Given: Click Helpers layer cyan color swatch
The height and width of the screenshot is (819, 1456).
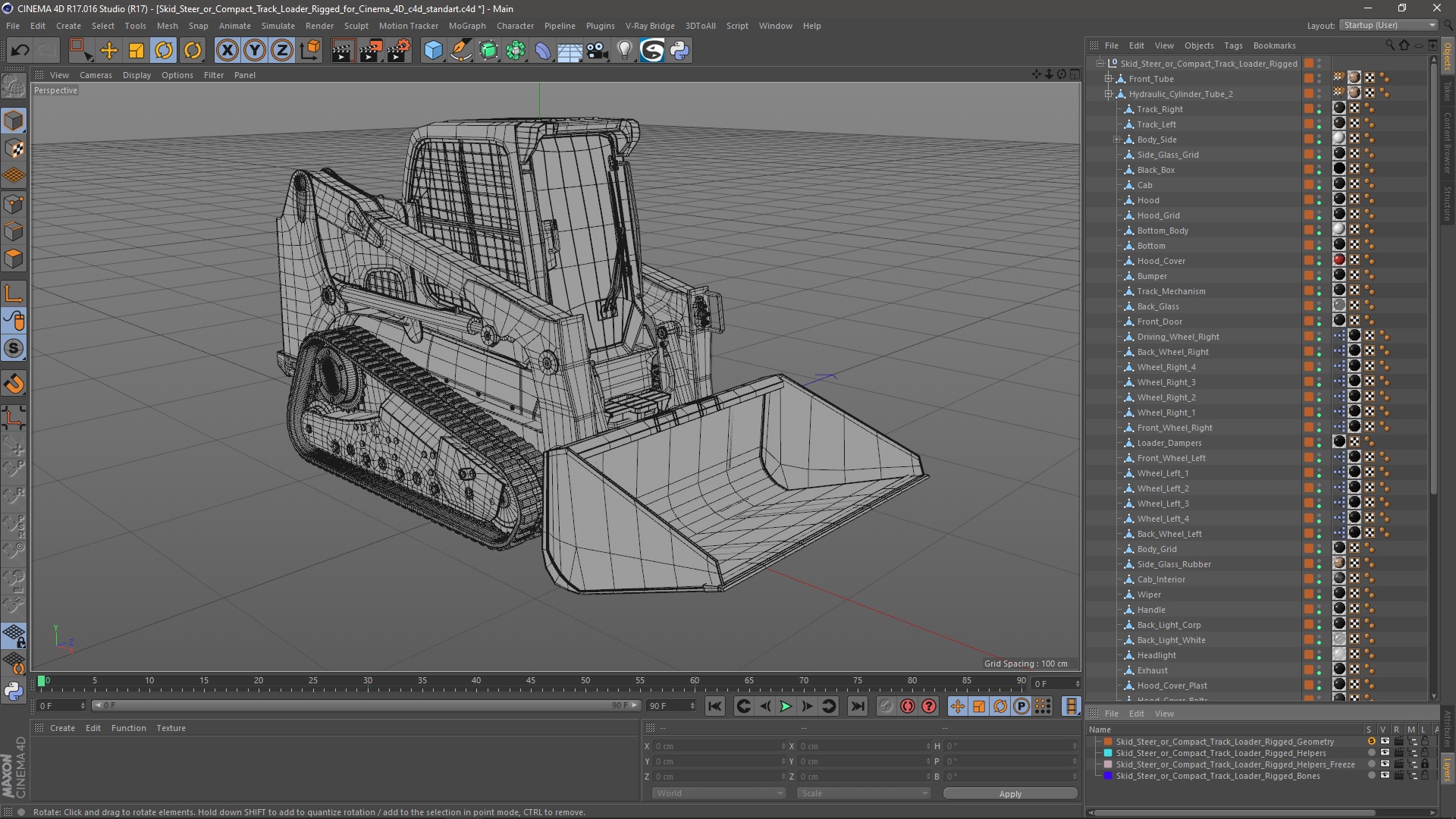Looking at the screenshot, I should pyautogui.click(x=1108, y=753).
